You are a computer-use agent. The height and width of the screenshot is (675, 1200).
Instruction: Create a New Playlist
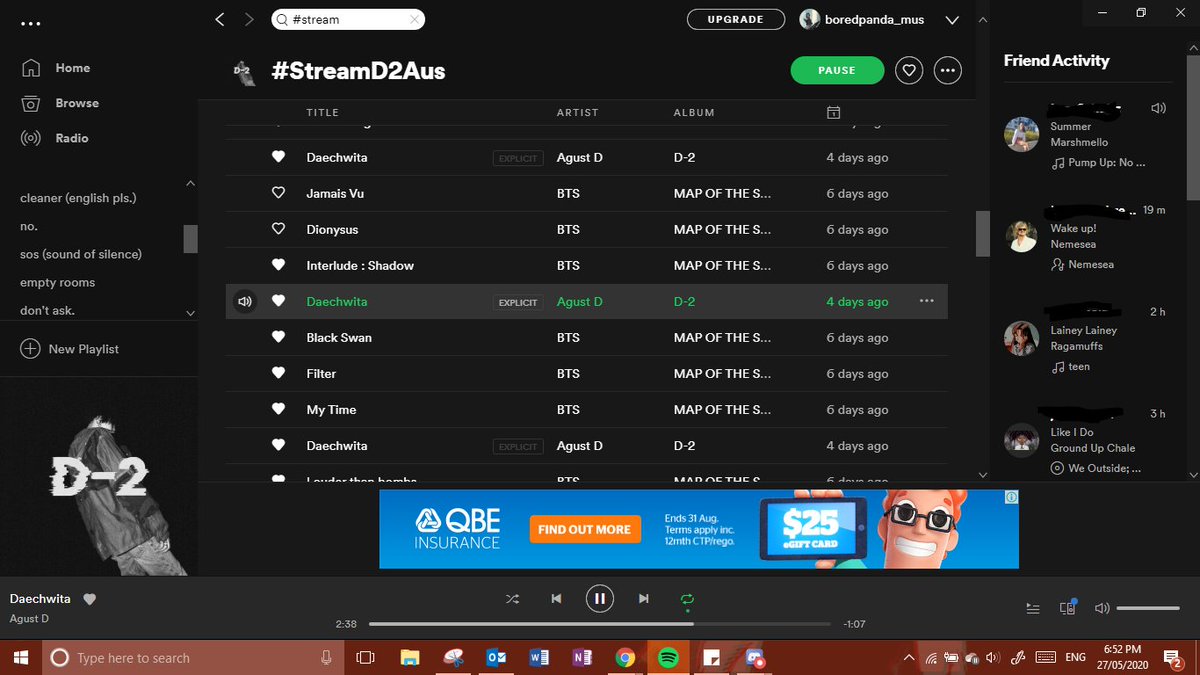70,349
